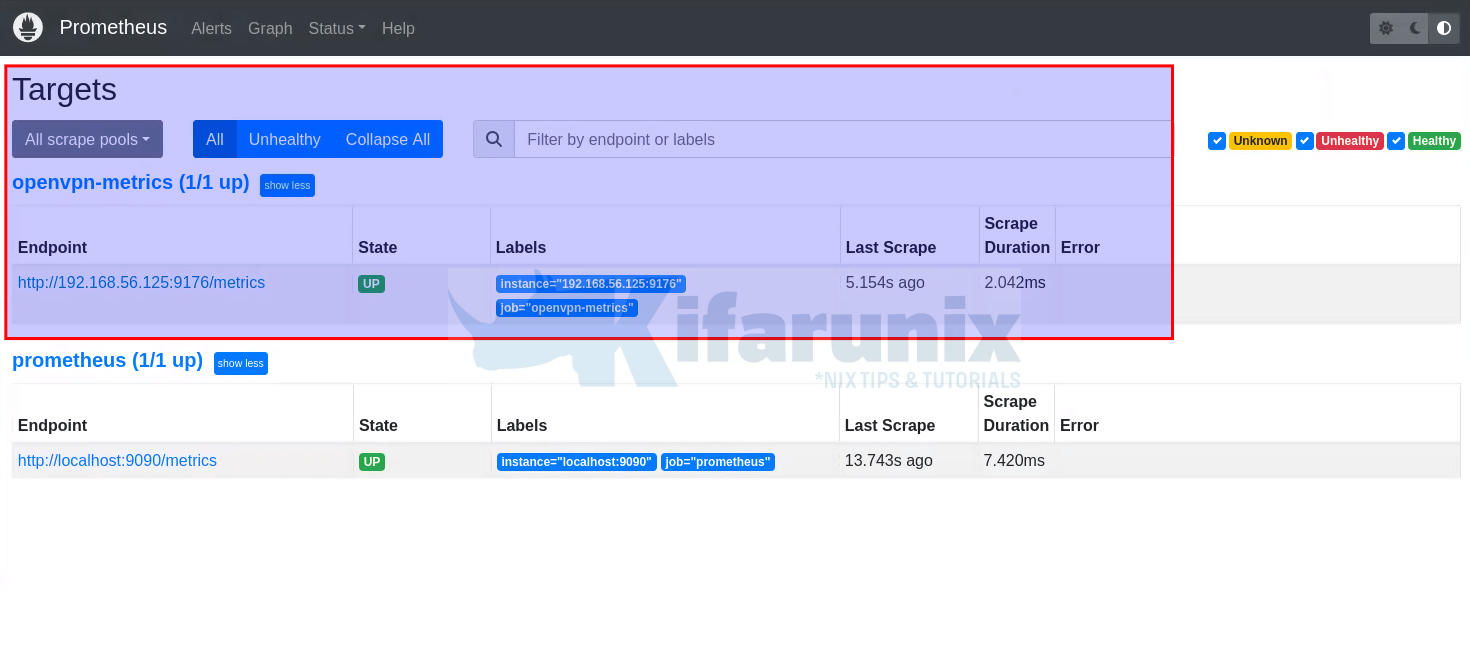Click the Collapse All button
The height and width of the screenshot is (657, 1470).
tap(388, 139)
